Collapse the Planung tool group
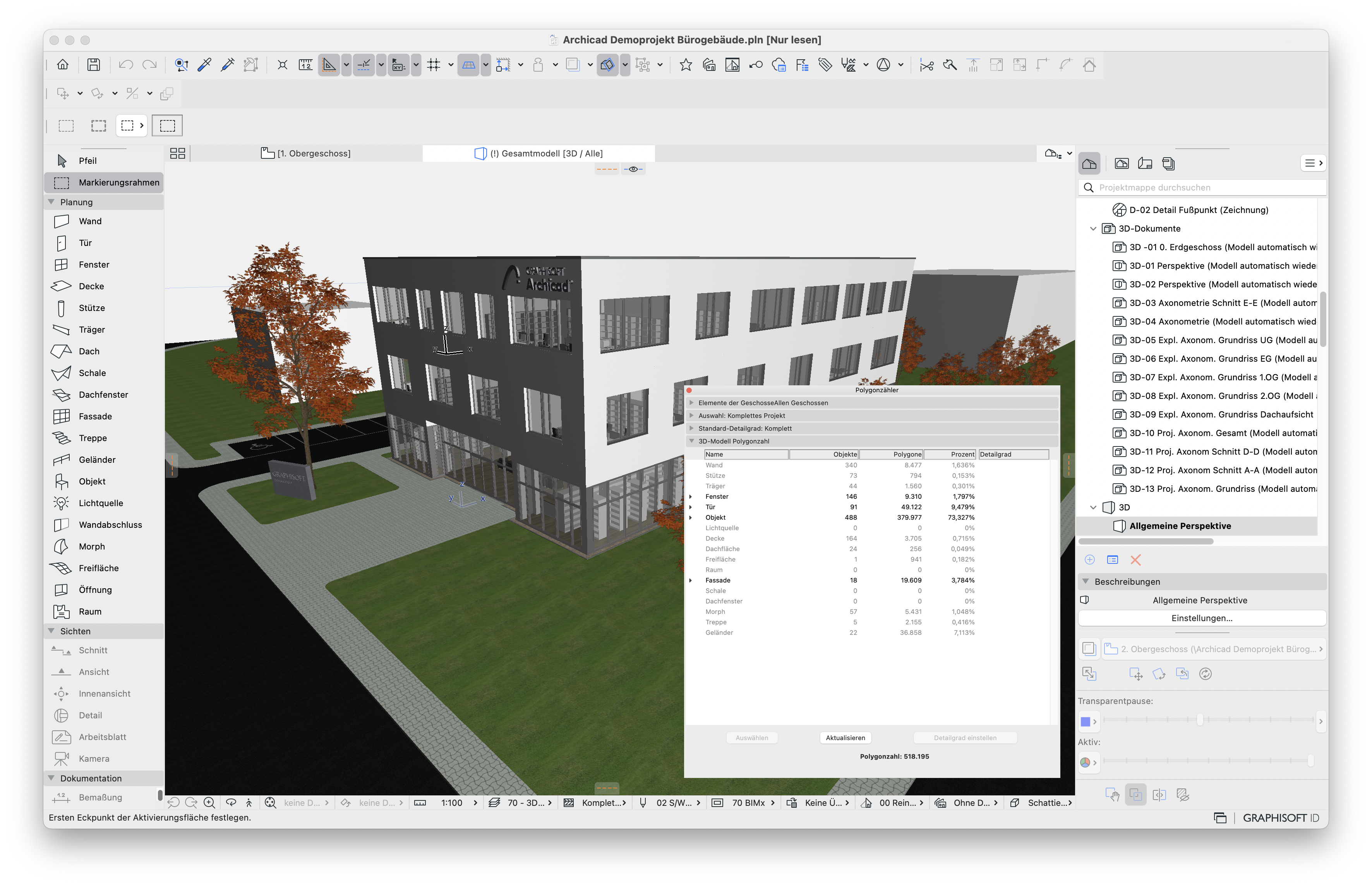The width and height of the screenshot is (1372, 886). [51, 202]
